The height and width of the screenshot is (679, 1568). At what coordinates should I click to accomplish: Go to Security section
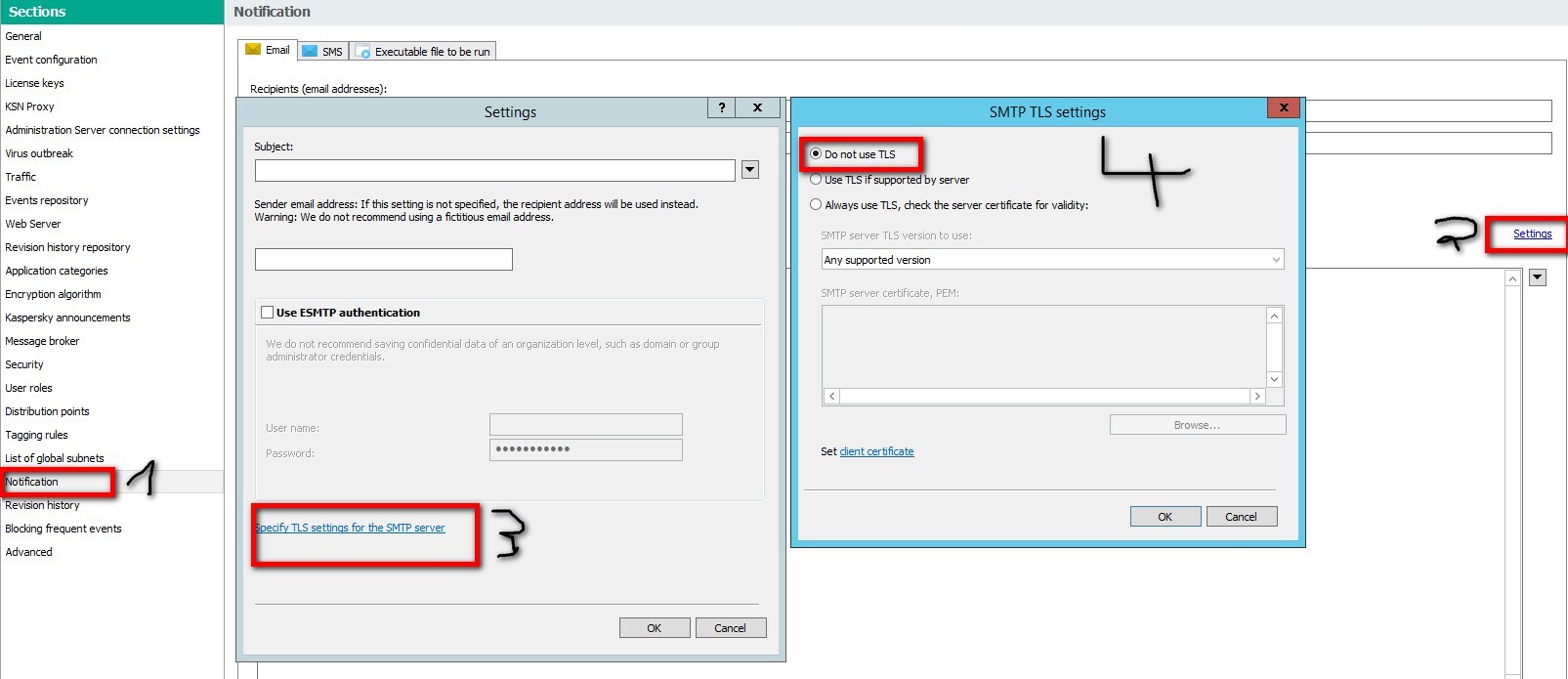coord(24,364)
